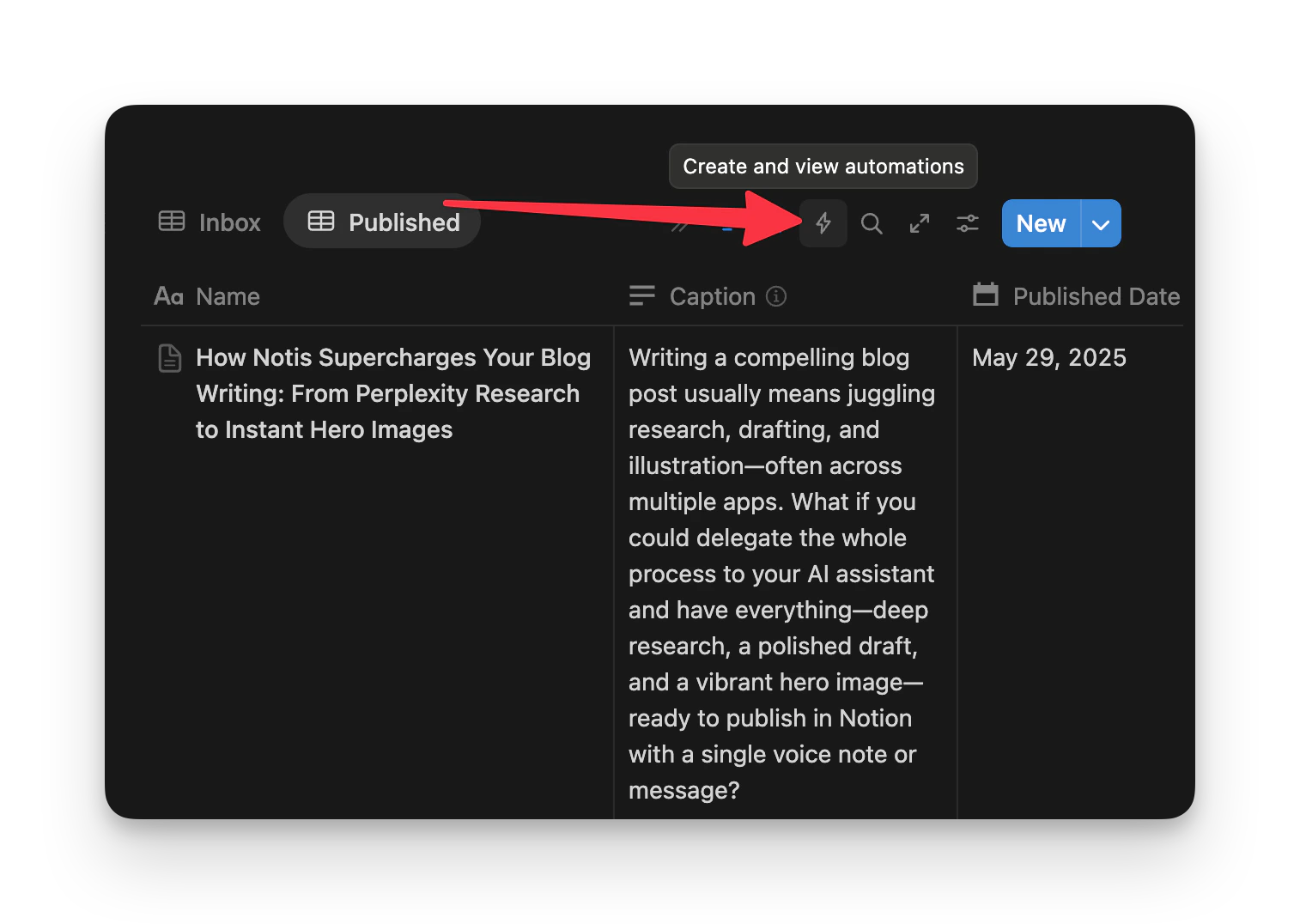This screenshot has height=924, width=1300.
Task: Click the search magnifier icon
Action: [x=872, y=223]
